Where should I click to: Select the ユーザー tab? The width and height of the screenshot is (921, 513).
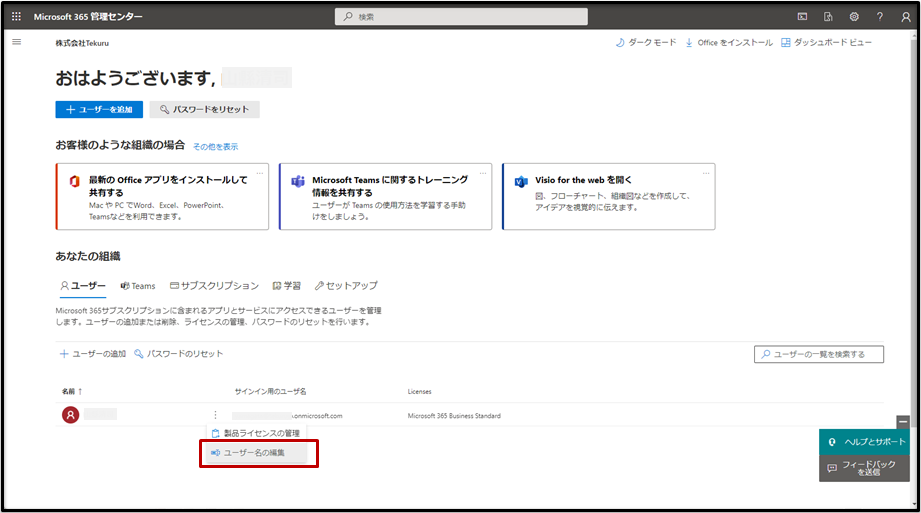[83, 286]
